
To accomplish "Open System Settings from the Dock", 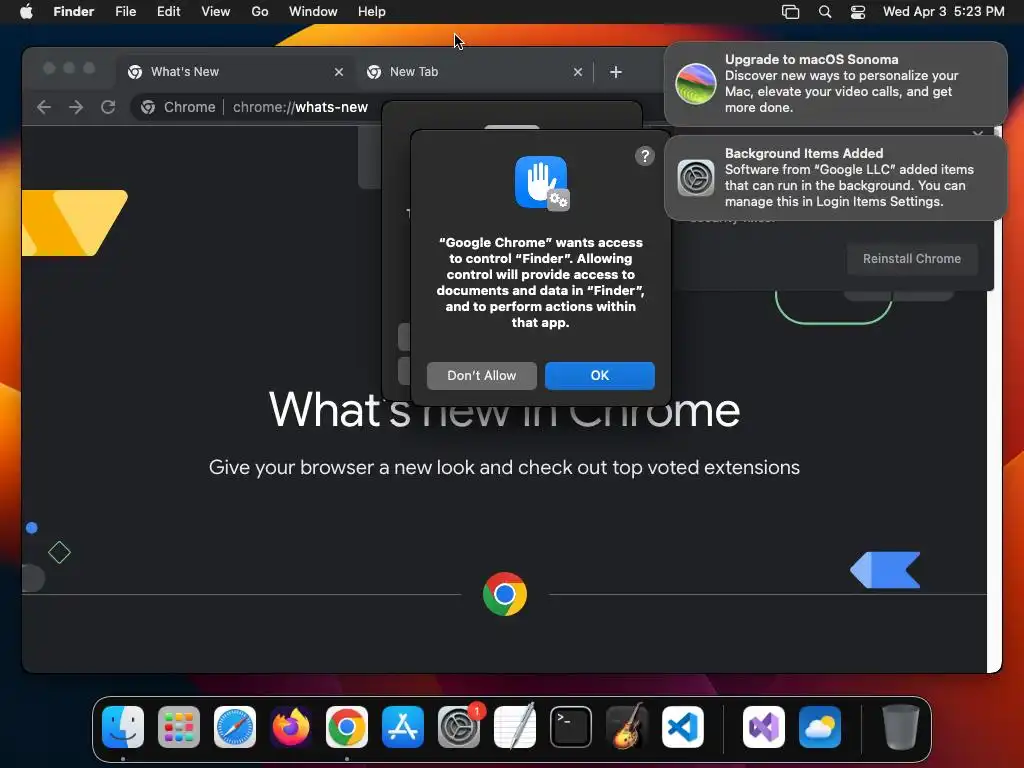I will point(459,727).
